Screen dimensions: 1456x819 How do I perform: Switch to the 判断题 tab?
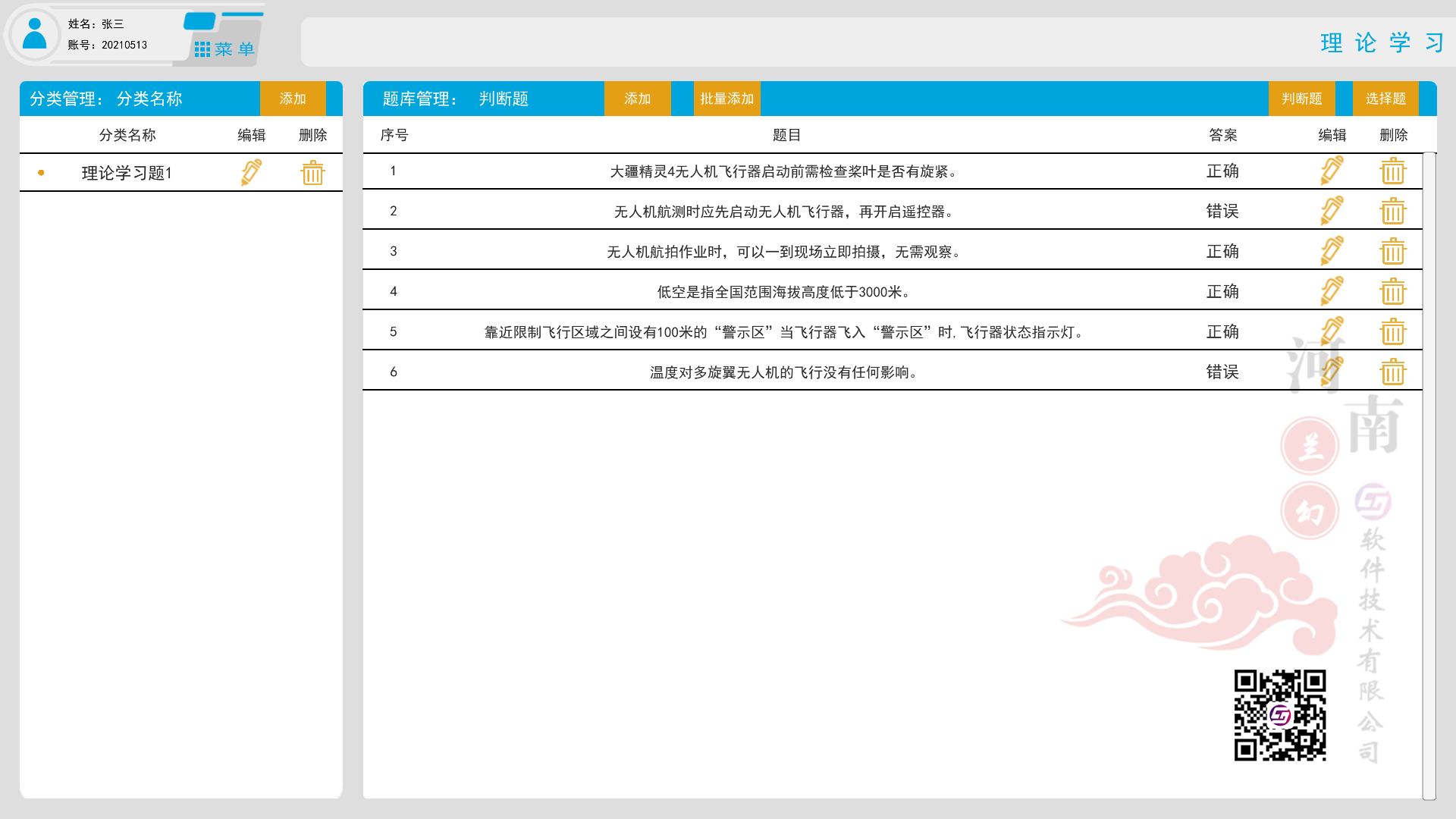click(1302, 98)
